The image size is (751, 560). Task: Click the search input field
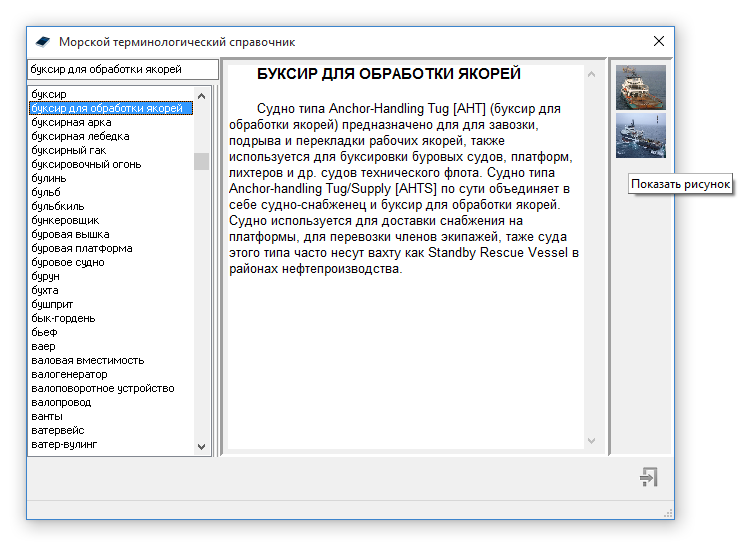click(x=122, y=70)
